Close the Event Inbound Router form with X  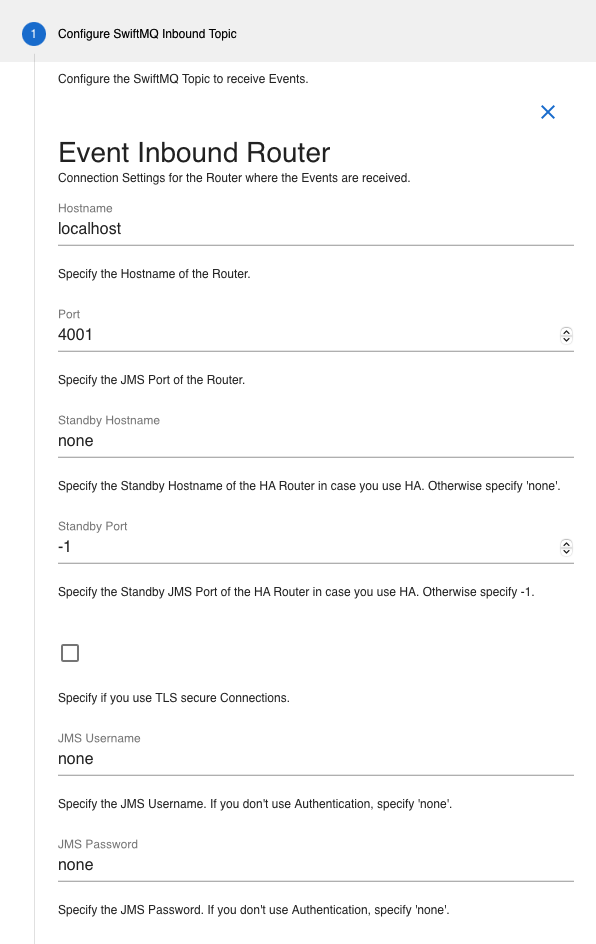point(548,112)
